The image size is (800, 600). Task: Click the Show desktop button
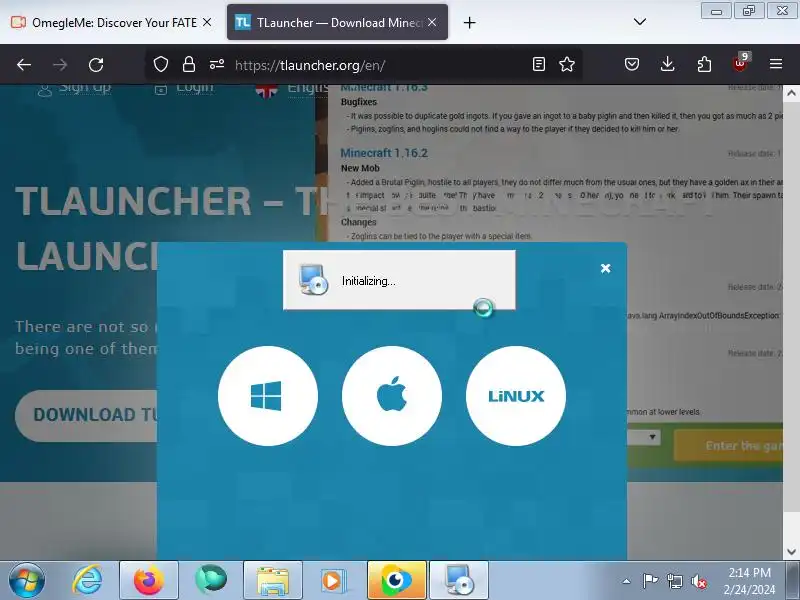coord(792,580)
